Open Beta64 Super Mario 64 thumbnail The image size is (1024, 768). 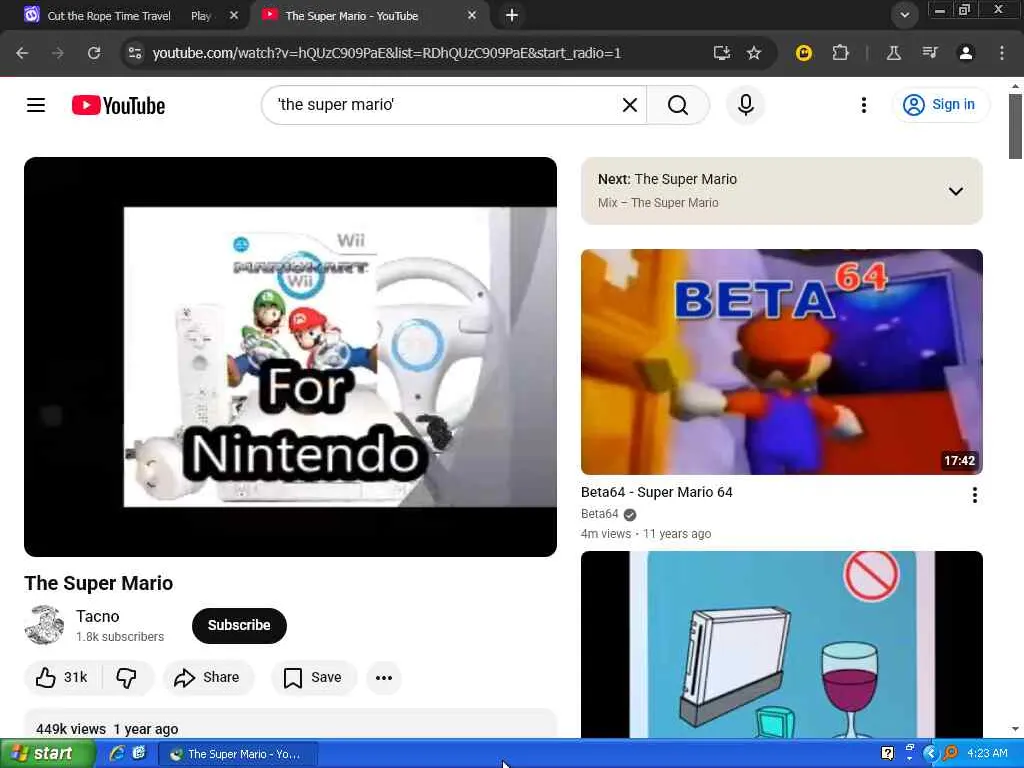pos(782,362)
